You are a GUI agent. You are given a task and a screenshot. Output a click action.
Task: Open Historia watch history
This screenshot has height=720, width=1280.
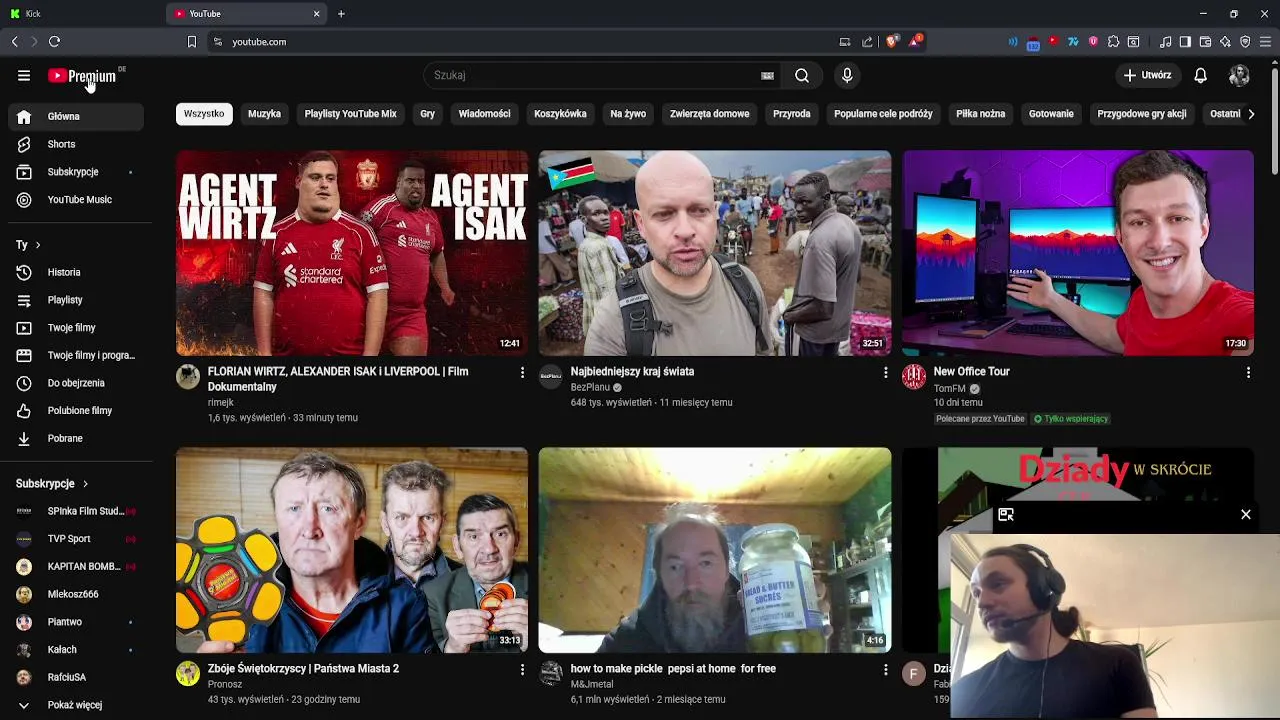point(76,272)
